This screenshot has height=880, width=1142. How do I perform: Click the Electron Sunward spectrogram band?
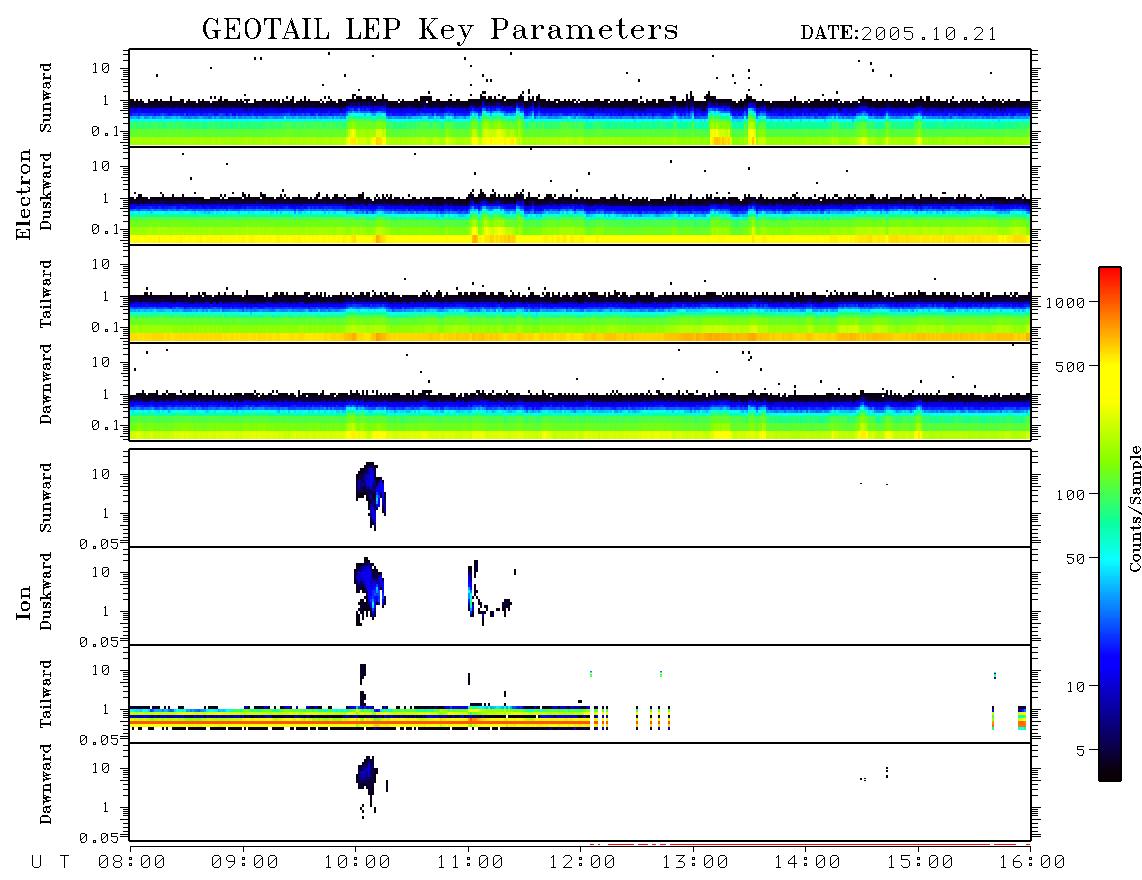(580, 123)
